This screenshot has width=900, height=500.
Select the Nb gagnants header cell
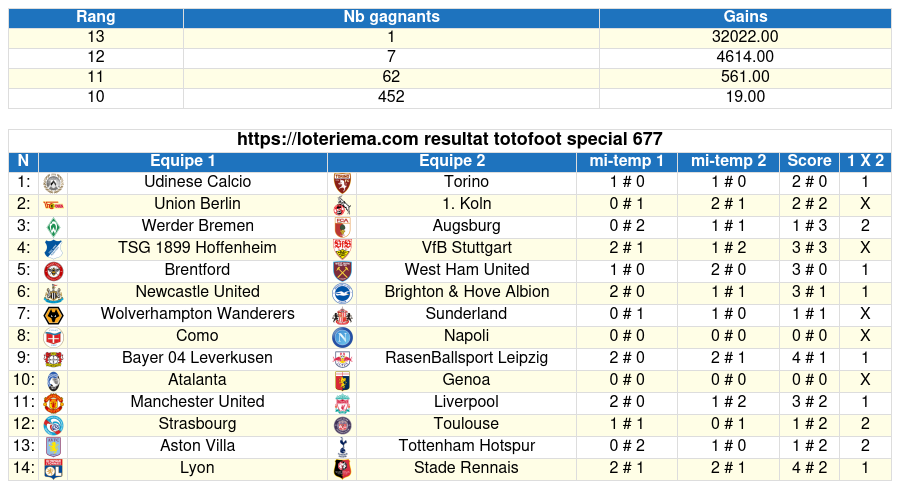[x=391, y=17]
